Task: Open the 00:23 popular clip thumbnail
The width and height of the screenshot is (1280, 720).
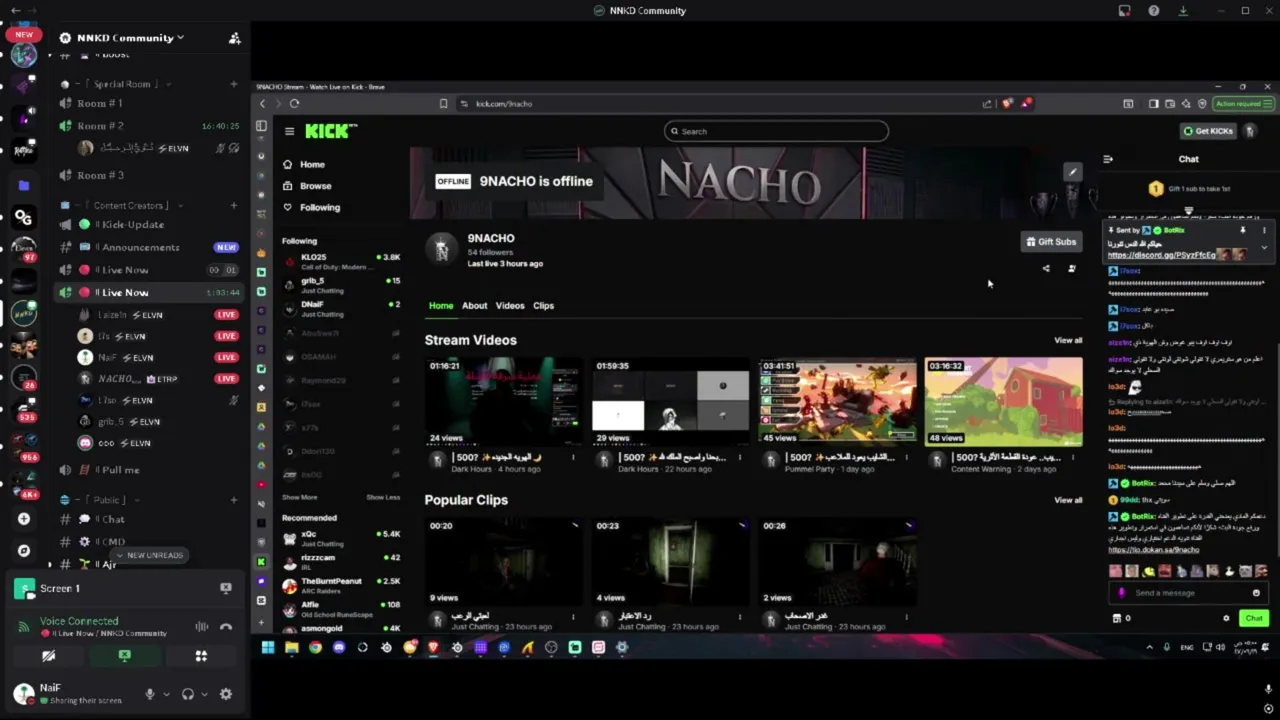Action: click(671, 562)
